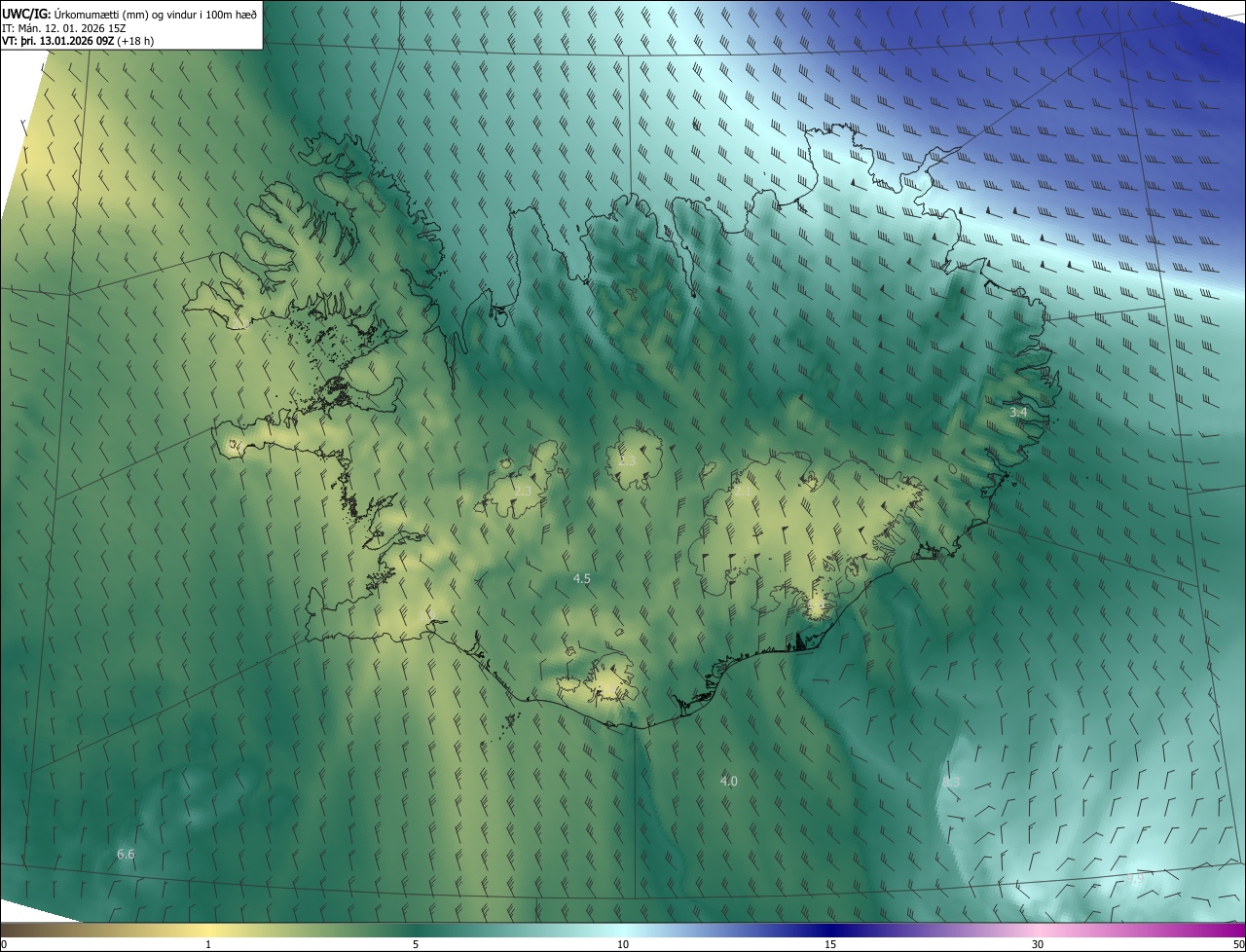Click the '6.6' value over the southwest ocean
1246x952 pixels.
[126, 854]
